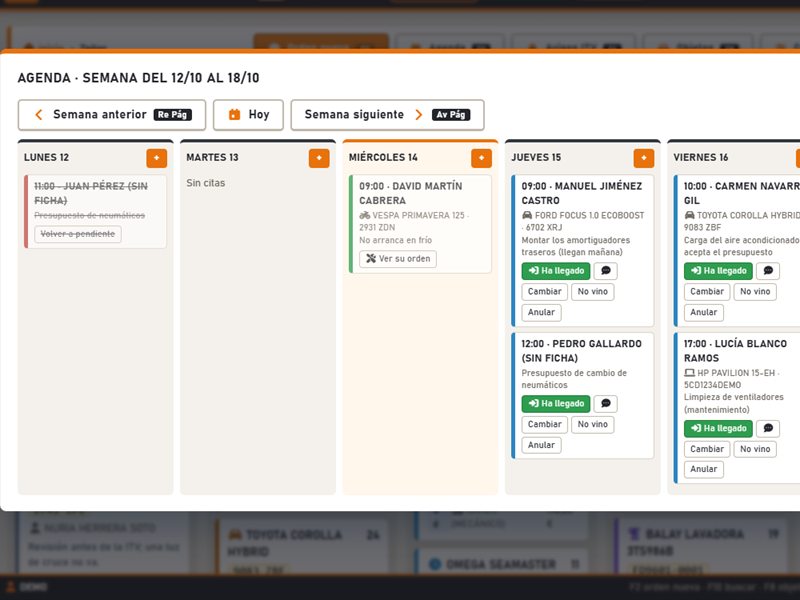Click Cambiar for Lucía Blanco Ramos

click(x=707, y=449)
